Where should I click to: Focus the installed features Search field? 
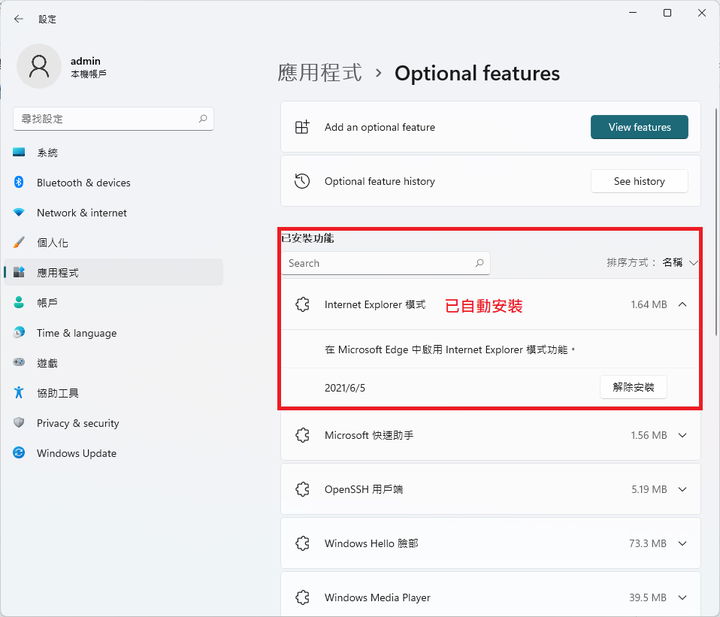(386, 263)
